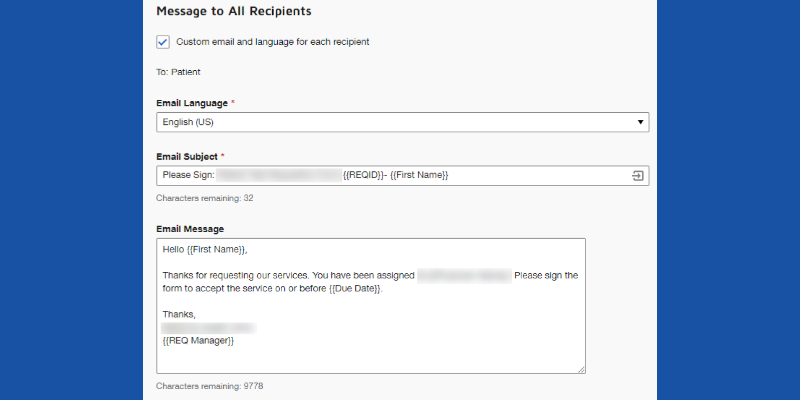Click the insert merge field icon in Email Subject
The image size is (800, 400).
coord(638,176)
